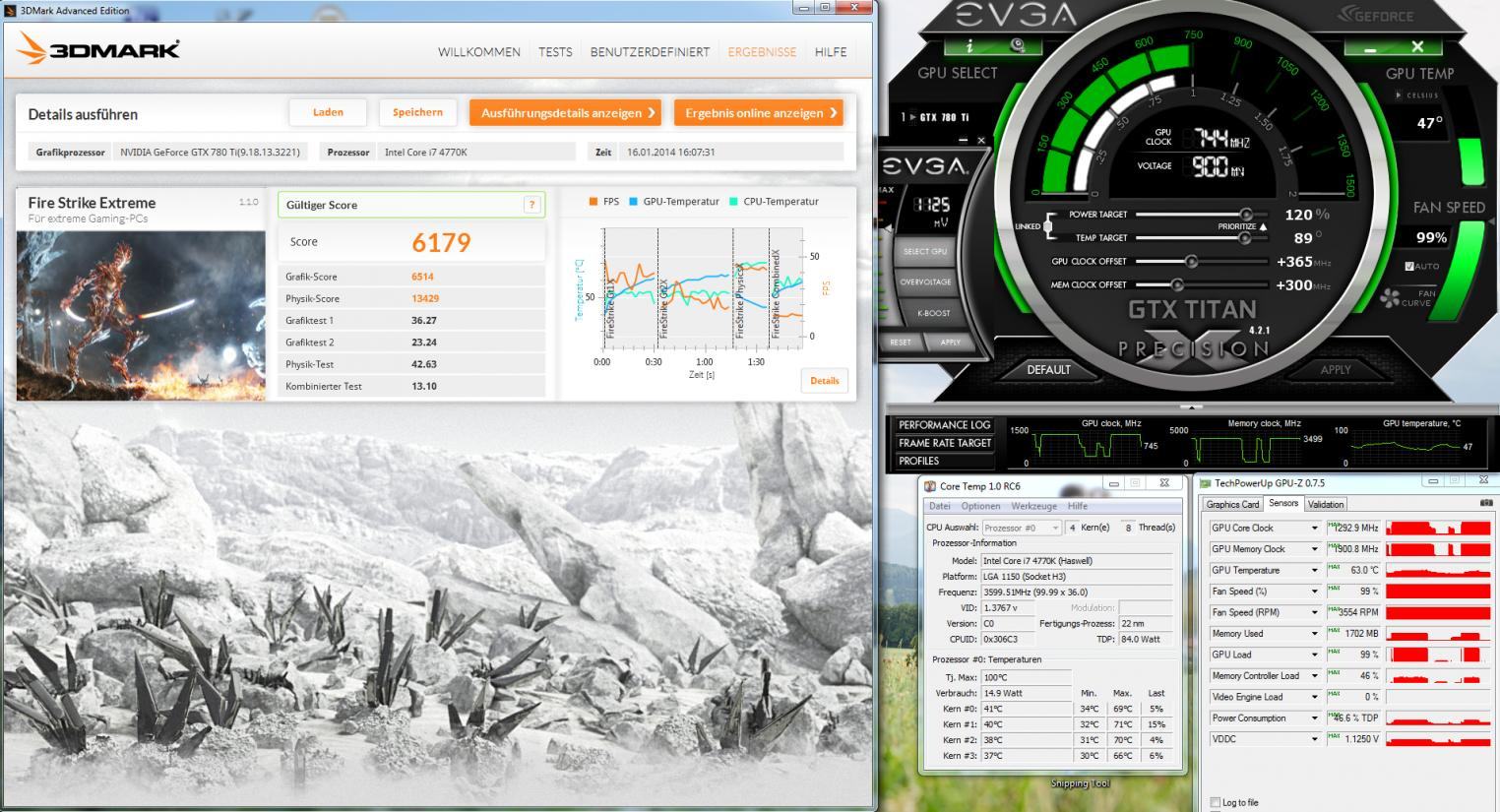Open the Fan Curve icon in Precision
Image resolution: width=1500 pixels, height=812 pixels.
[x=1390, y=297]
